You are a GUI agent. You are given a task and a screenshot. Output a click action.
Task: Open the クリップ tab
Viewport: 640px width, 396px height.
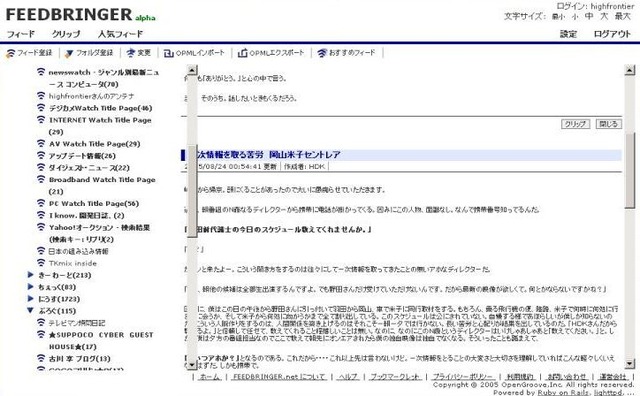[66, 34]
